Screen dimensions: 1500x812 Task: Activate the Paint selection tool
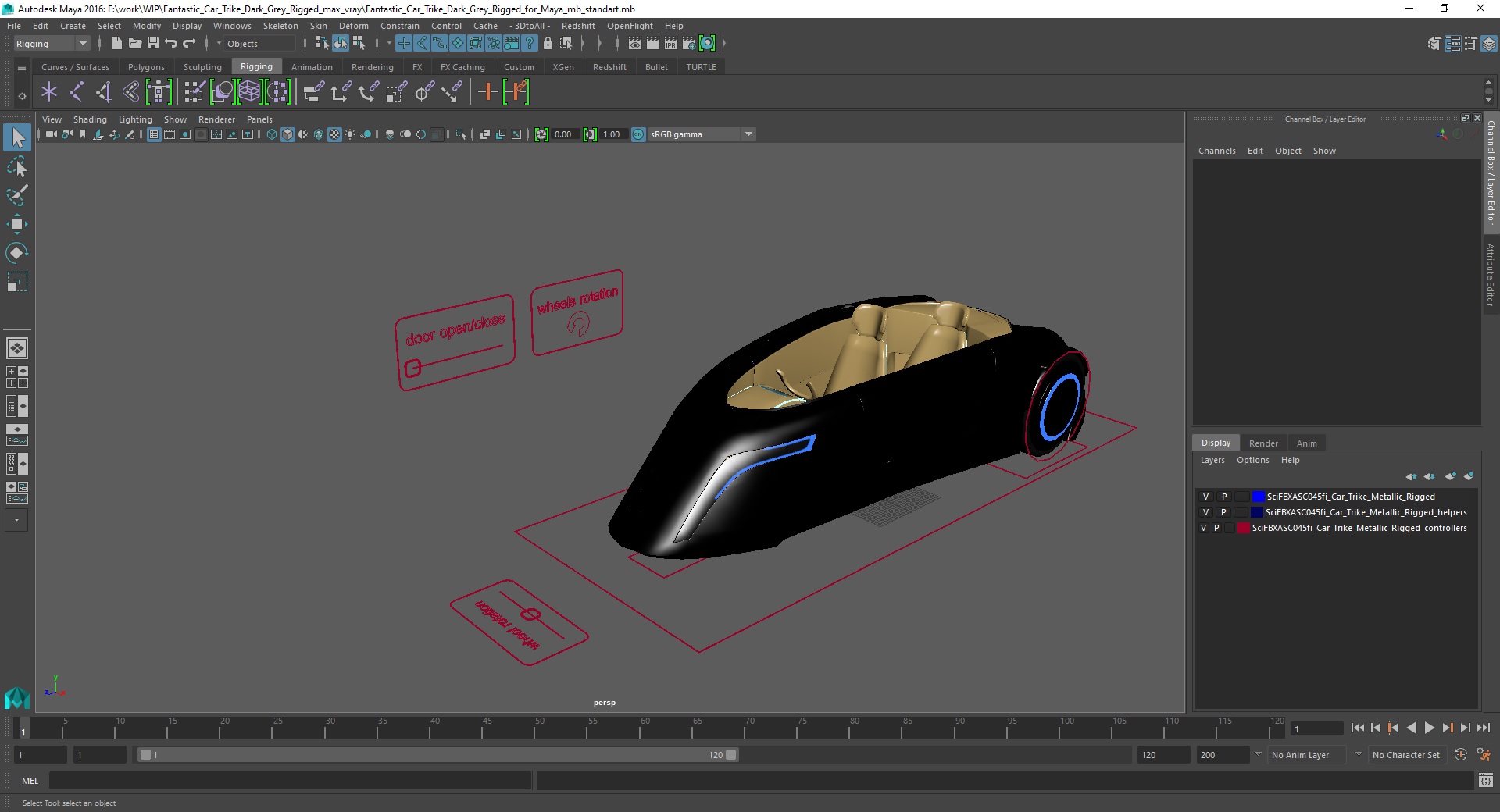pos(17,195)
